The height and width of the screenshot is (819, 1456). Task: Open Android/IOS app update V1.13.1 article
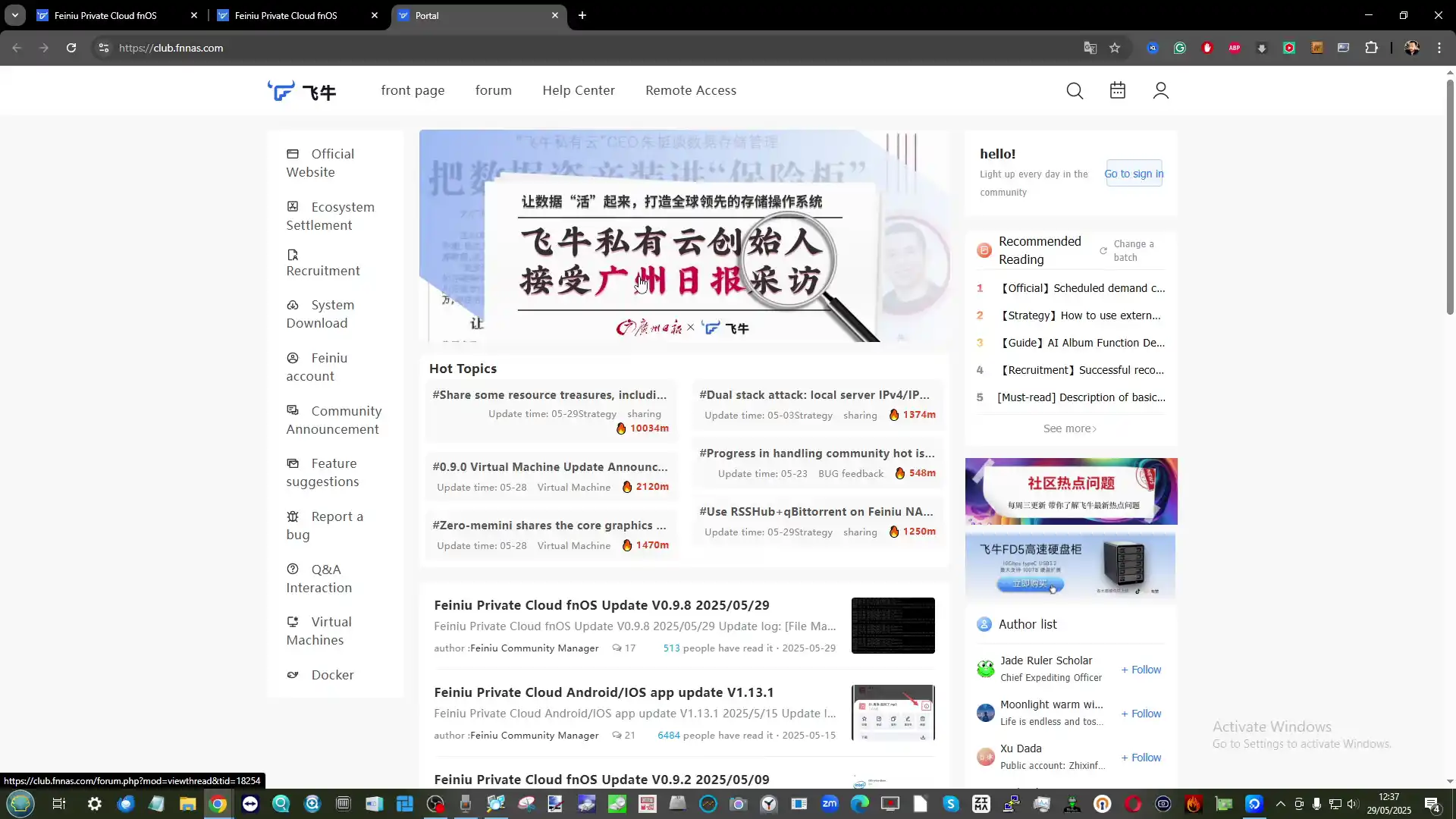click(604, 692)
